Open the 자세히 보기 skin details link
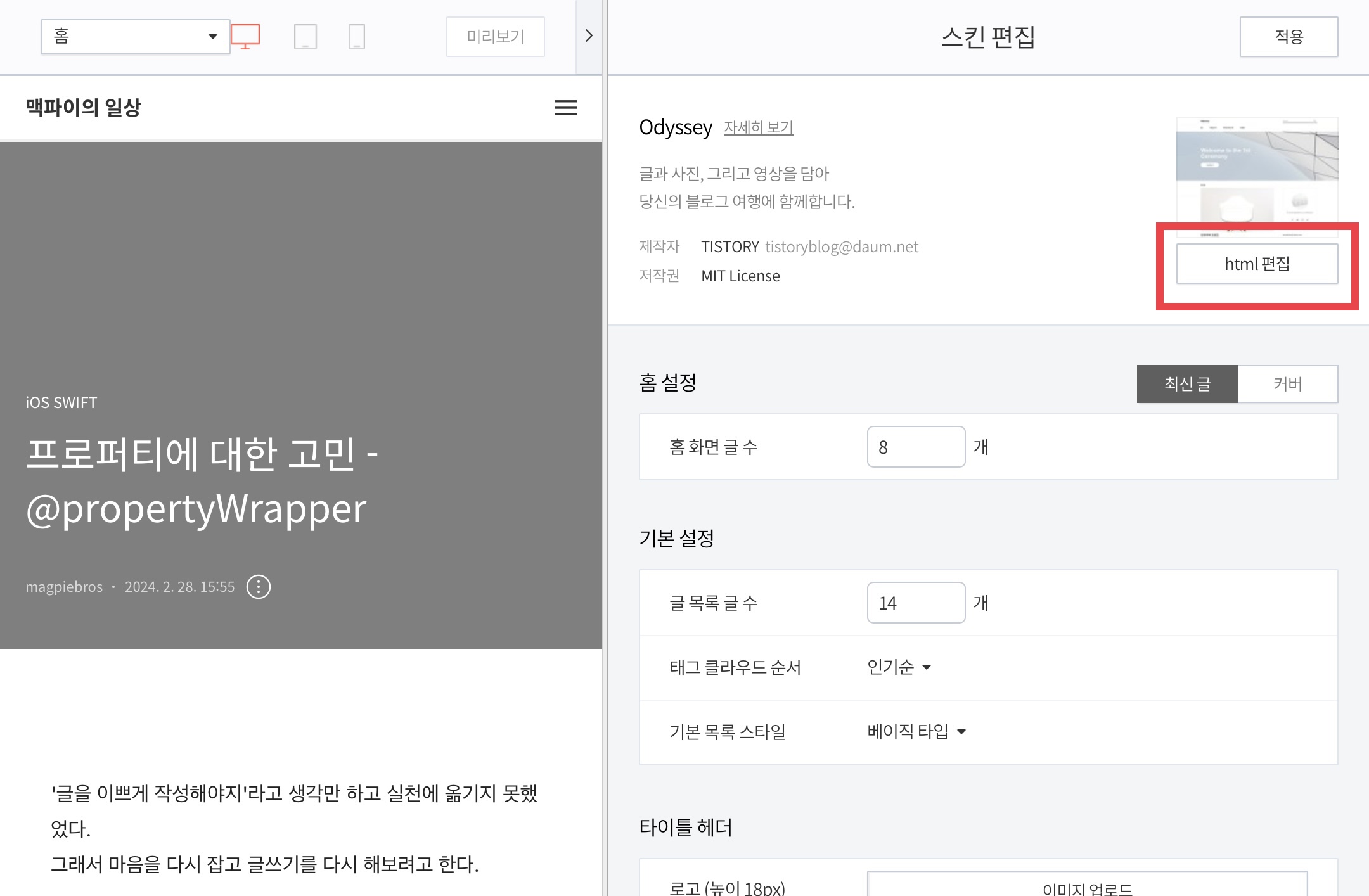1369x896 pixels. (x=759, y=127)
